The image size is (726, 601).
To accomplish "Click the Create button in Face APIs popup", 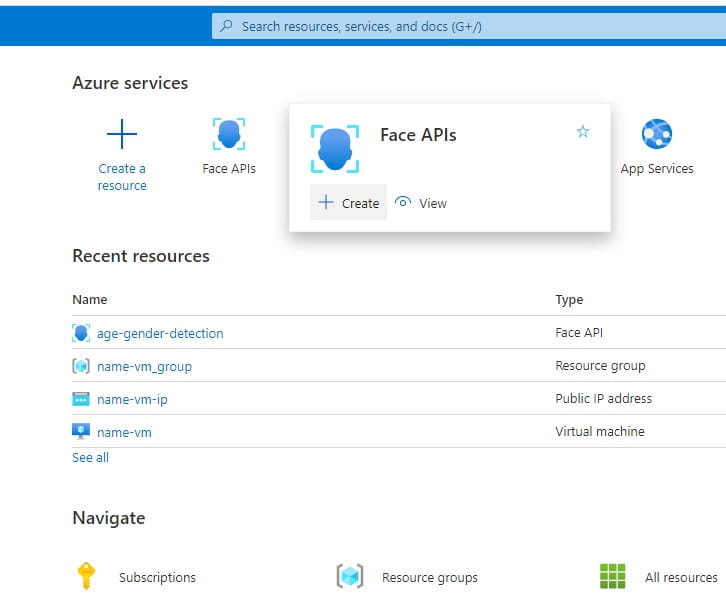I will [x=348, y=202].
